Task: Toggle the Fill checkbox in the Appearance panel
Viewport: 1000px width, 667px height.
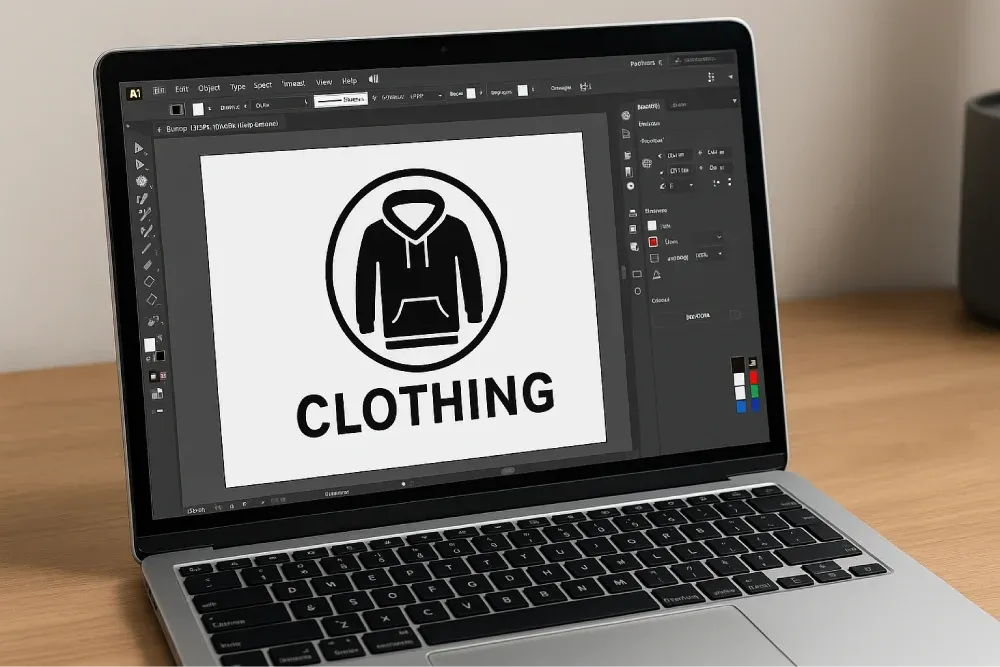Action: point(652,225)
